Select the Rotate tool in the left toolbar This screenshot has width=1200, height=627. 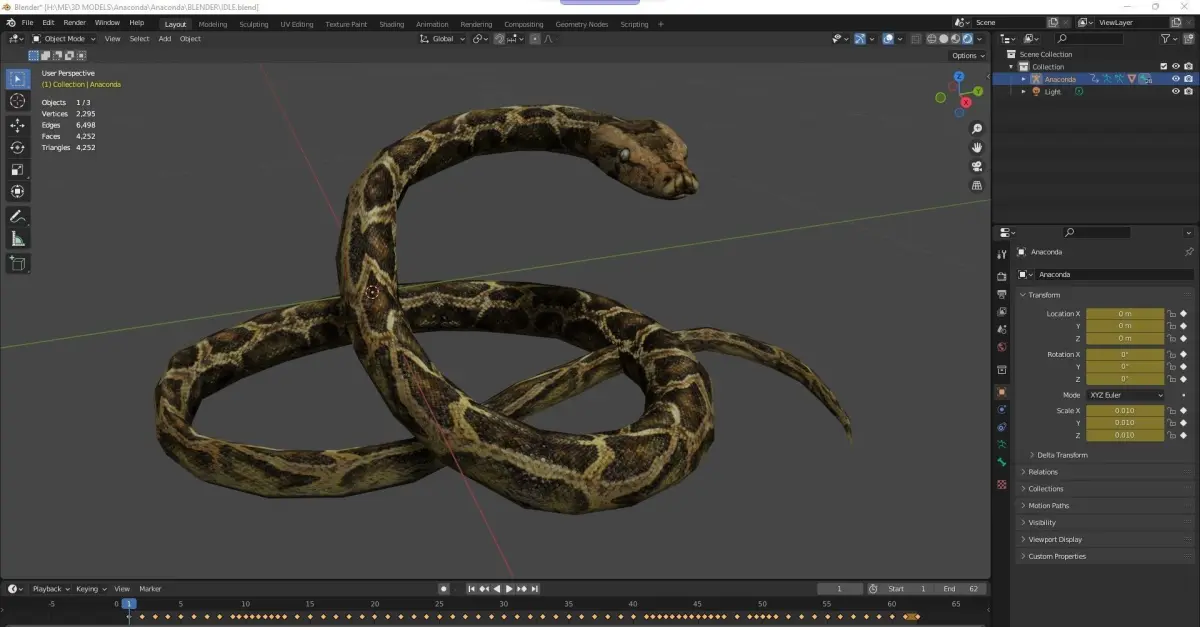pos(18,147)
